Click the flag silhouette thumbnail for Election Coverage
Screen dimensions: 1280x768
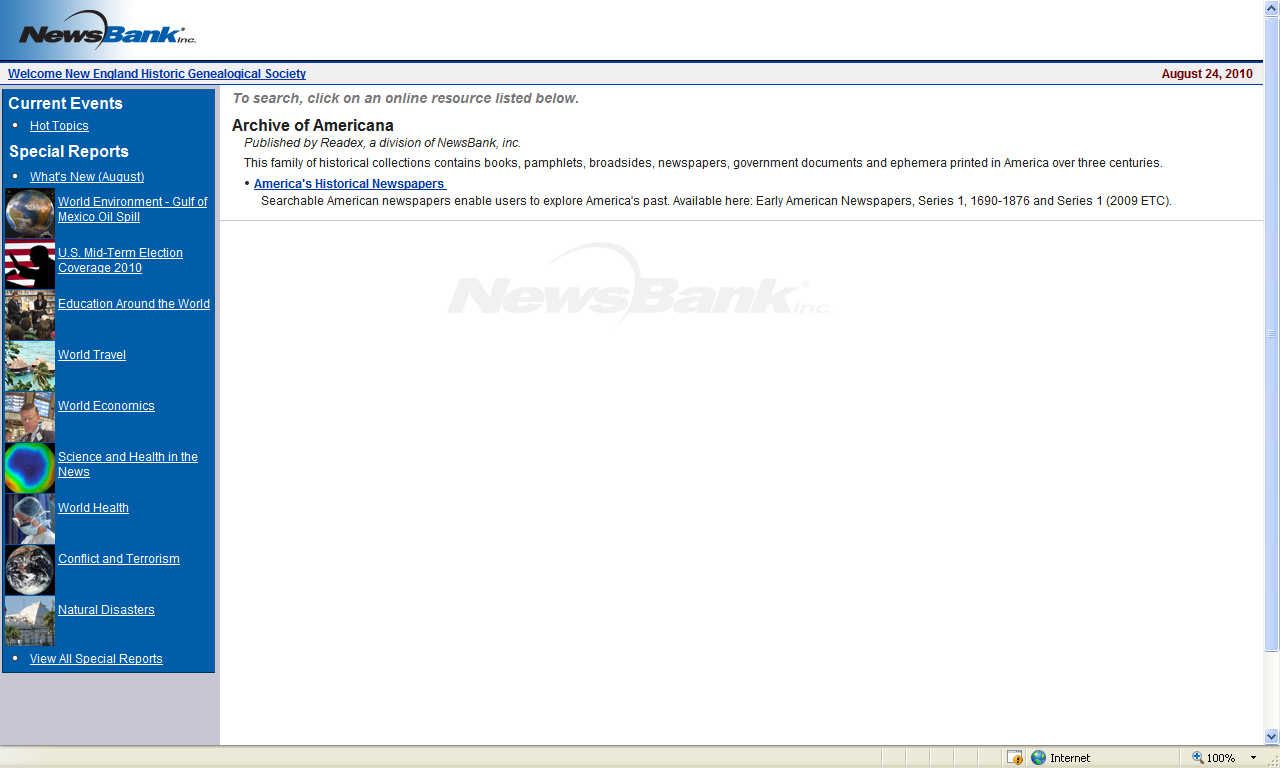point(30,264)
